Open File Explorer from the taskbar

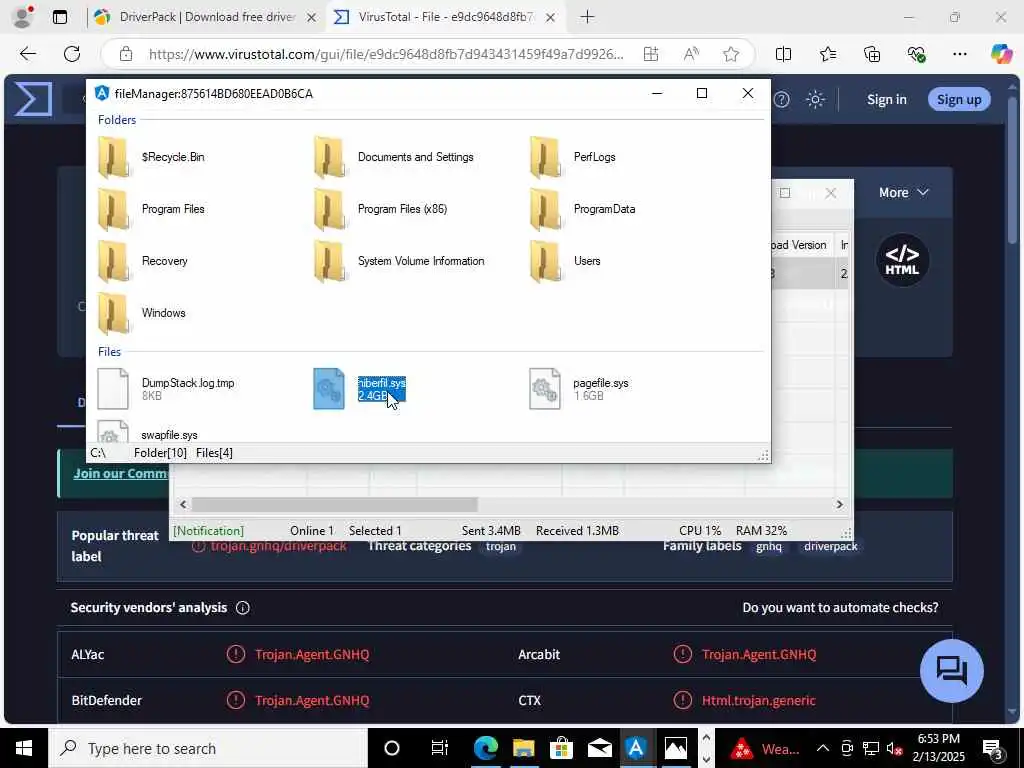coord(523,748)
